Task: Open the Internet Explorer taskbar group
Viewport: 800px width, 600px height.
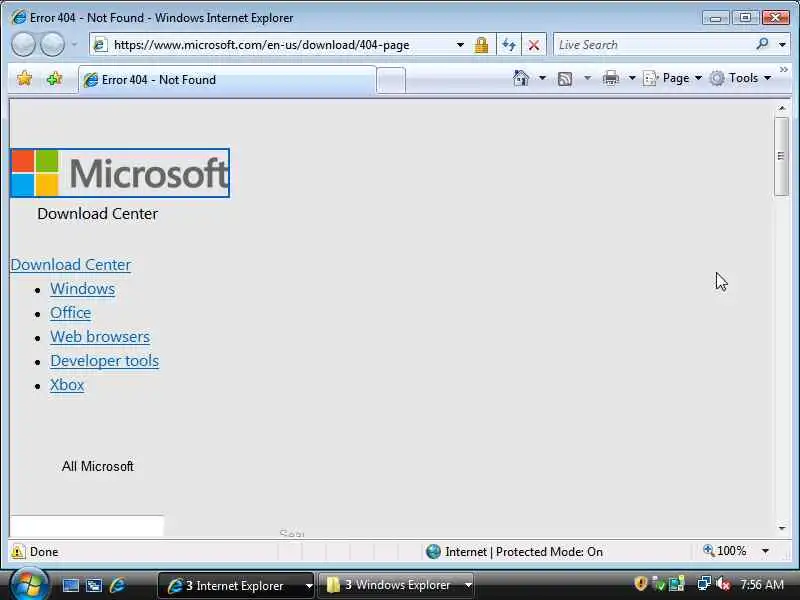Action: click(236, 585)
